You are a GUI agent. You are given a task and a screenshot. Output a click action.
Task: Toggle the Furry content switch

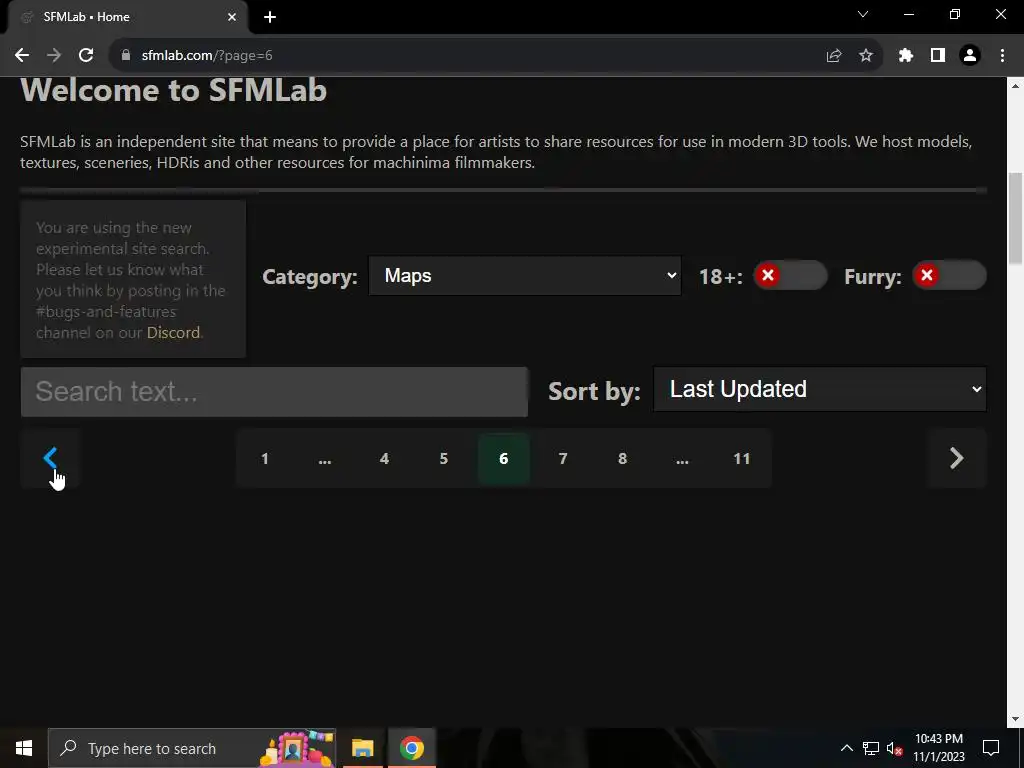point(949,276)
